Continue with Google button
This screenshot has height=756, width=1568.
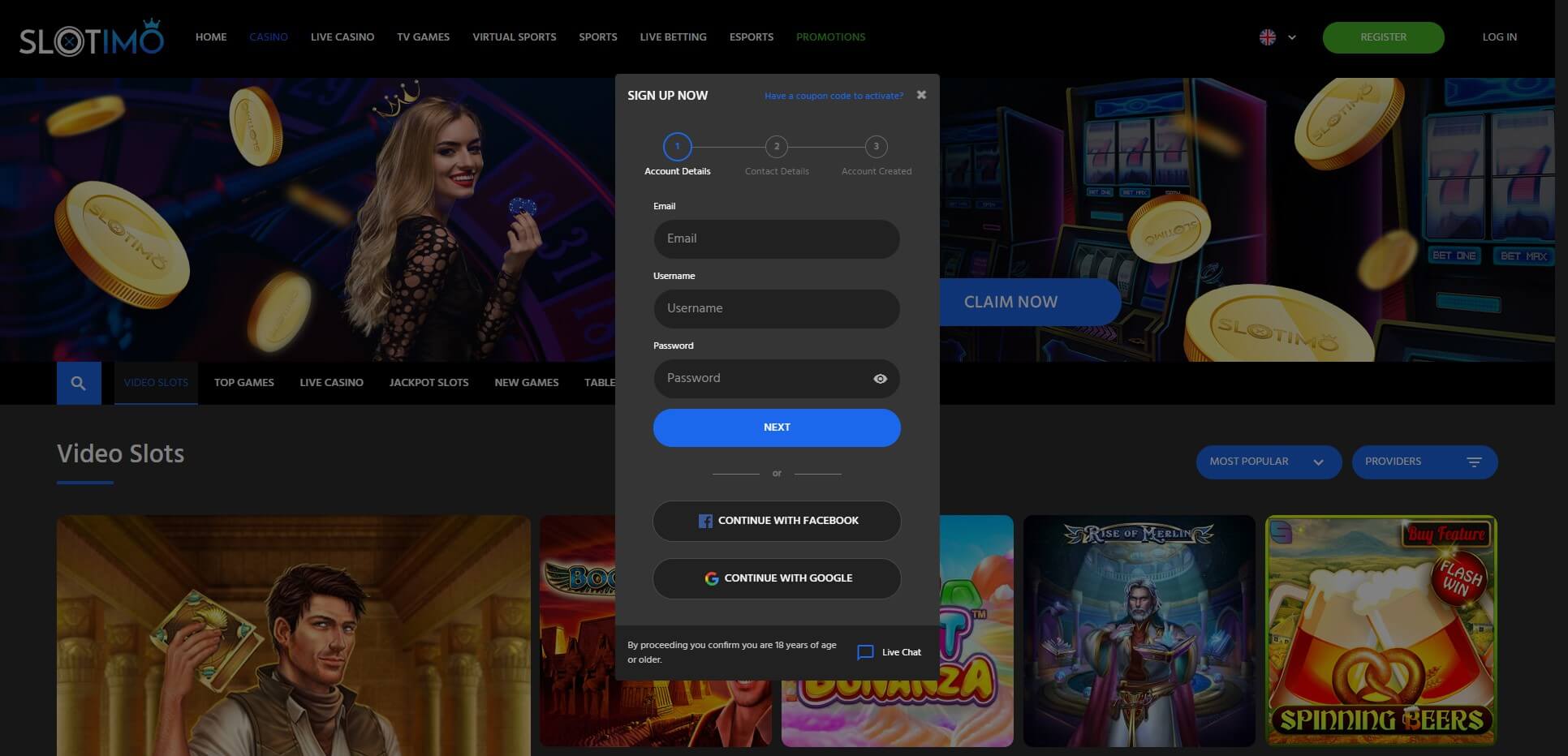click(x=777, y=578)
